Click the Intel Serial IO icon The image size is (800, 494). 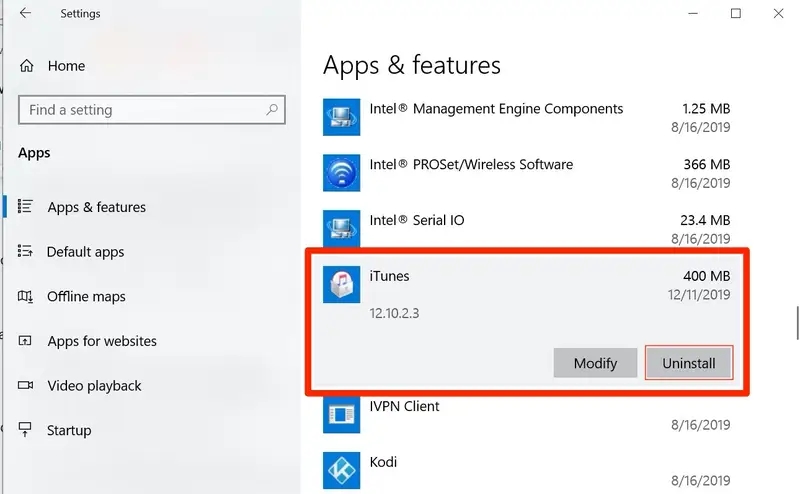tap(341, 228)
